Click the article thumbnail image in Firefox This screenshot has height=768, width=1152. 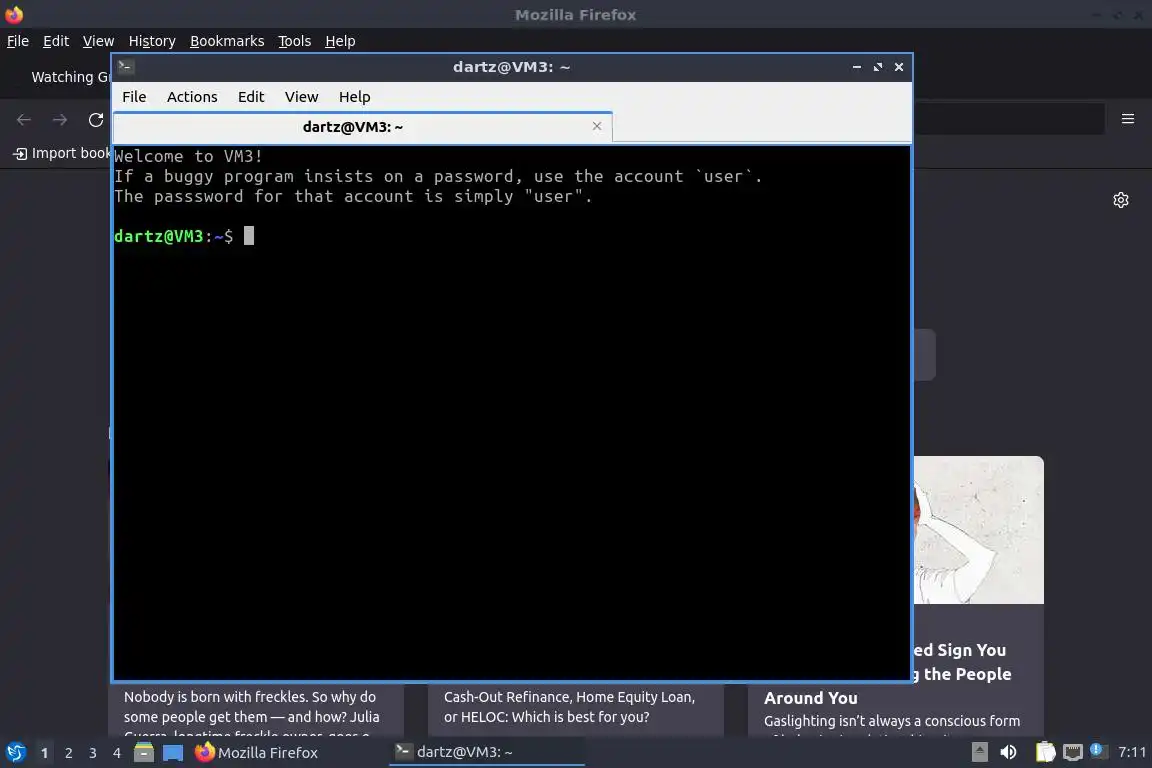coord(978,530)
